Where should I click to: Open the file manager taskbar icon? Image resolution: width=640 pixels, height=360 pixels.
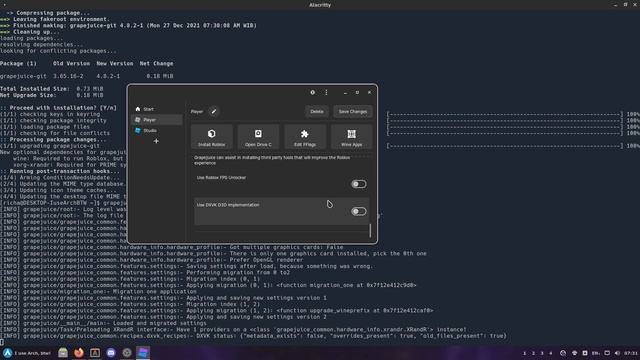(x=63, y=353)
